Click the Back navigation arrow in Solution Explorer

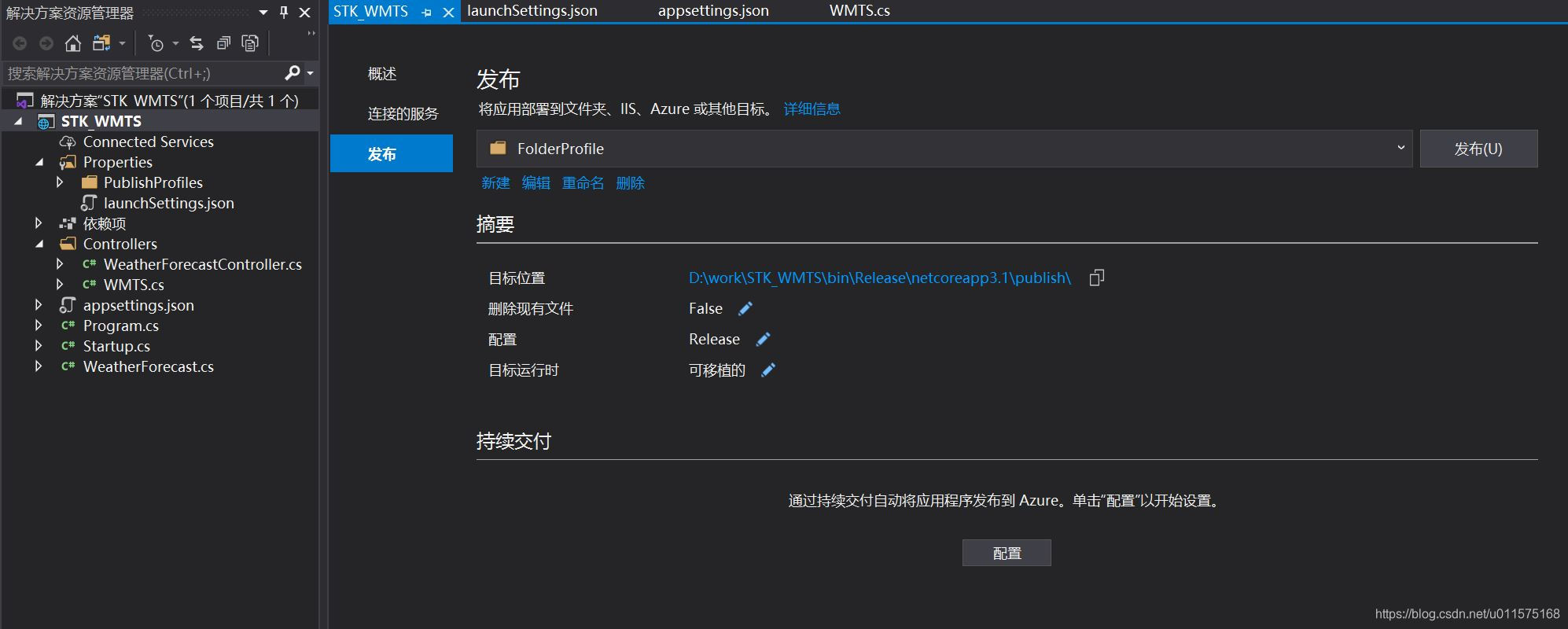20,43
